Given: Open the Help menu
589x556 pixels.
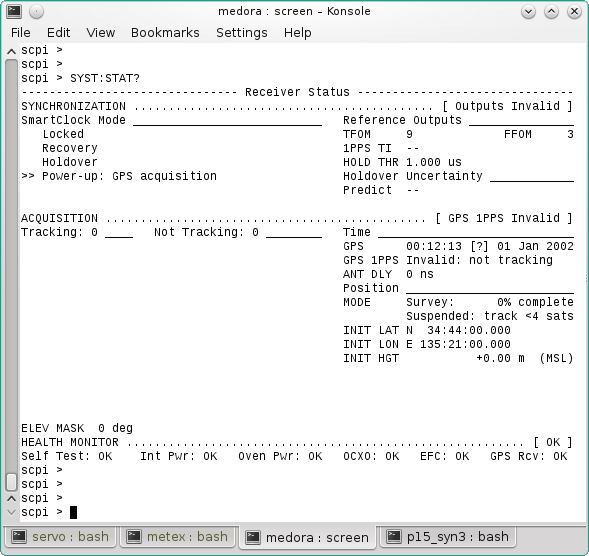Looking at the screenshot, I should [x=298, y=33].
